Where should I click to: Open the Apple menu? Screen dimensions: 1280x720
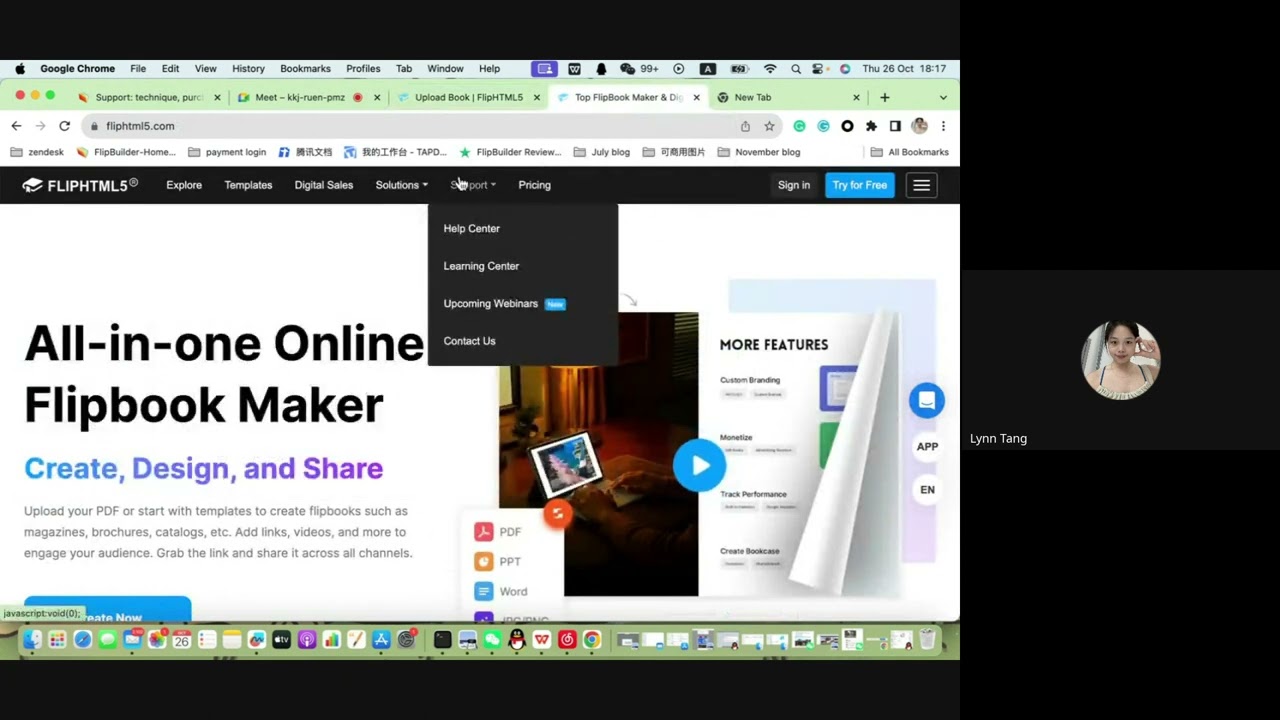(x=20, y=69)
